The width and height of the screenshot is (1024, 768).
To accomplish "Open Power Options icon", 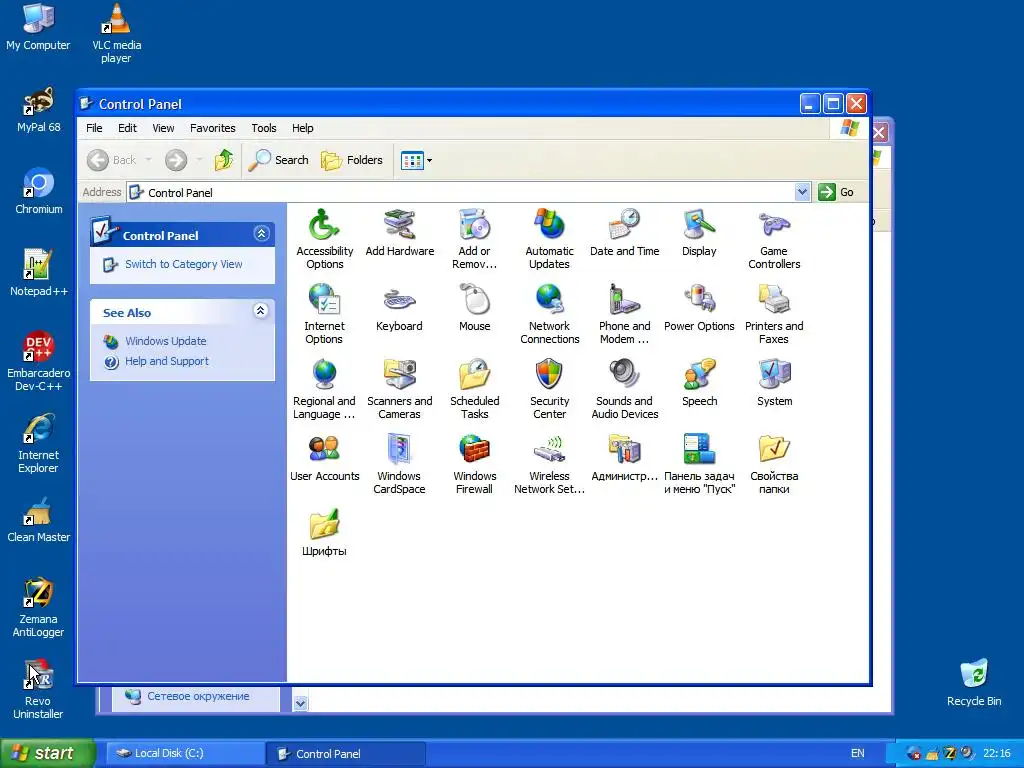I will [699, 300].
